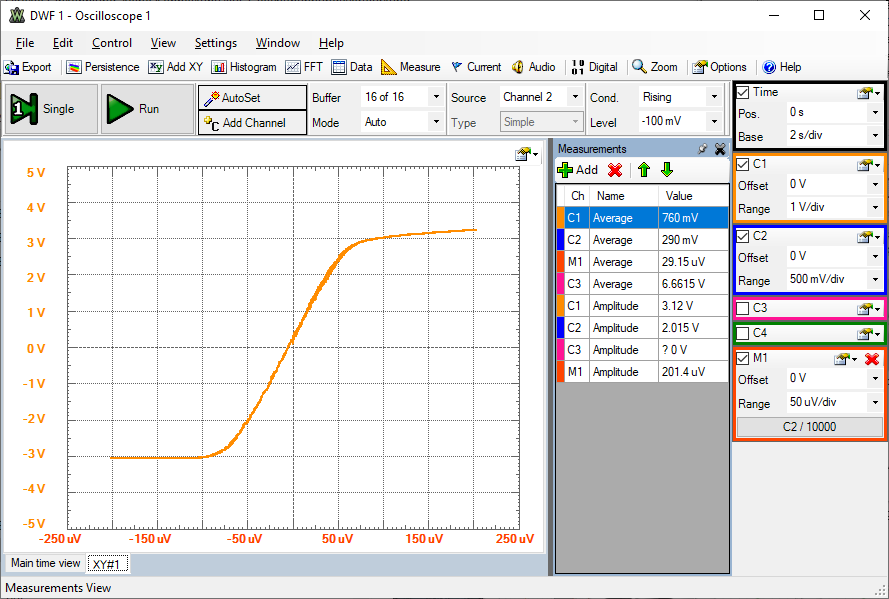
Task: Move measurement down with green arrow
Action: 667,170
